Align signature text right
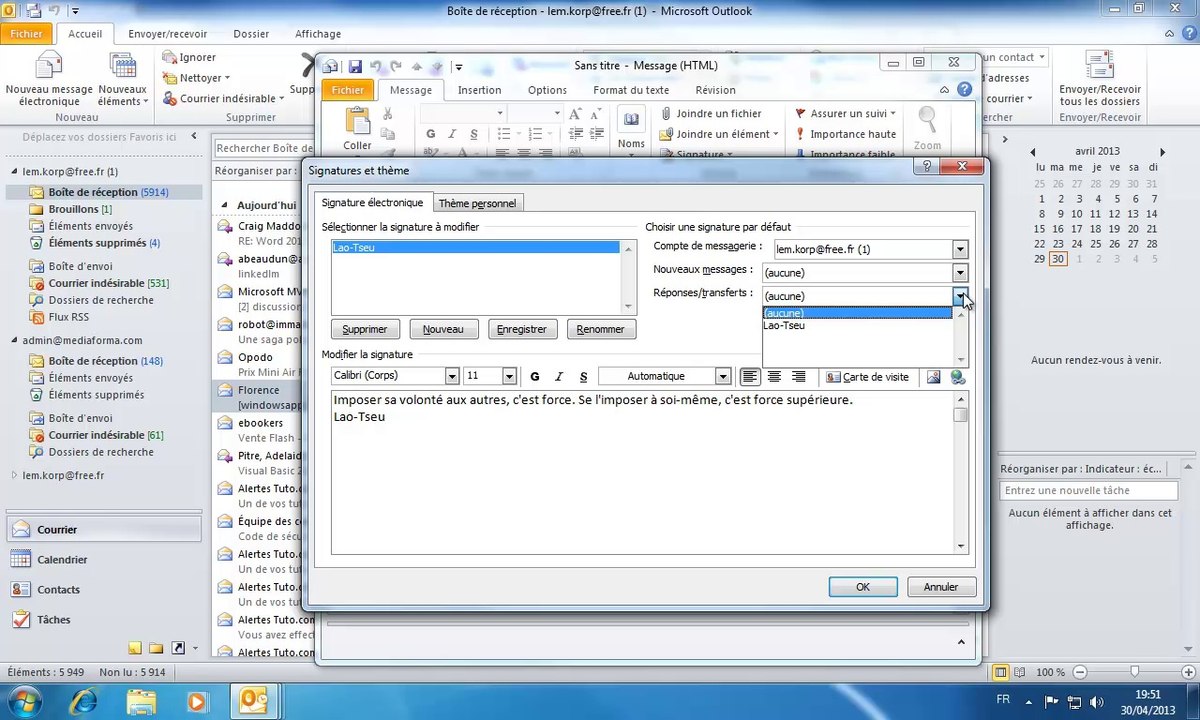 pyautogui.click(x=798, y=377)
